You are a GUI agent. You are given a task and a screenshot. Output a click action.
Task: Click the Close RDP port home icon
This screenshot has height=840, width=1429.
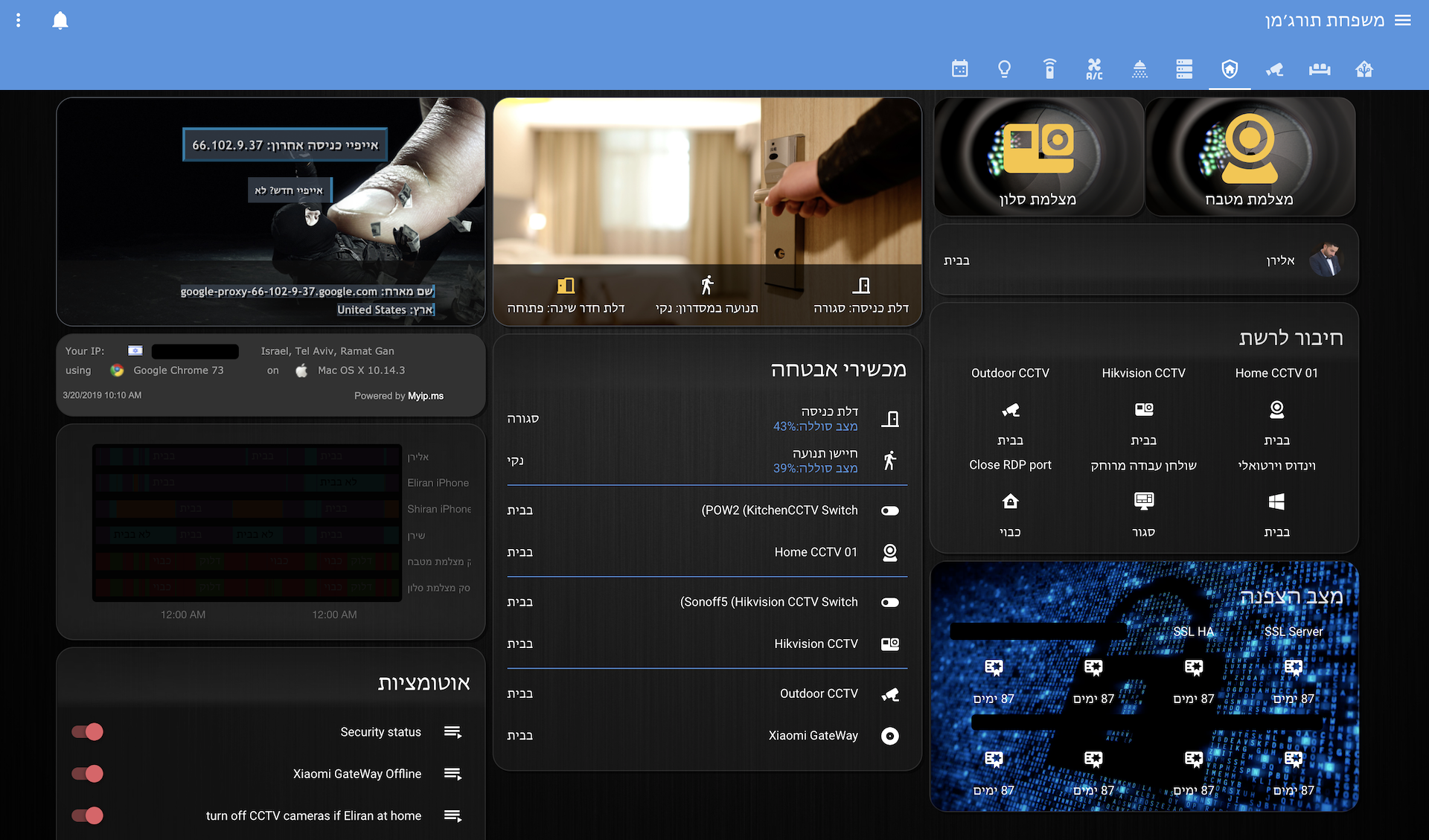click(1010, 501)
